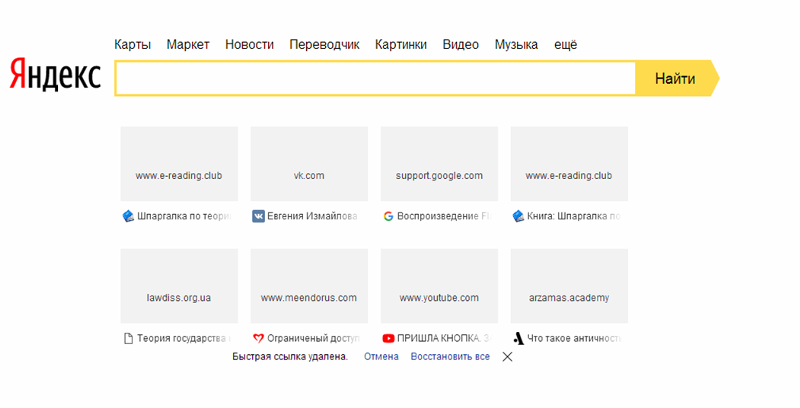Click Восстановить все to restore links
Viewport: 800px width, 408px height.
click(450, 356)
